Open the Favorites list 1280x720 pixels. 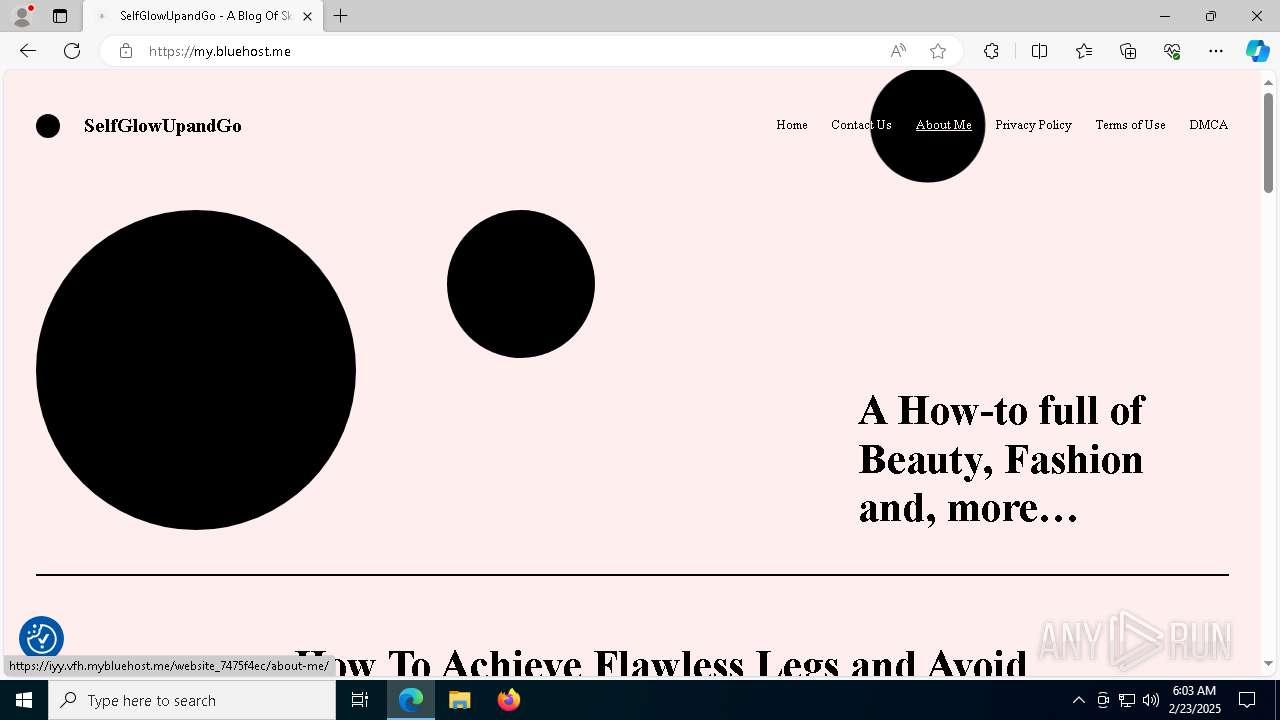tap(1084, 51)
